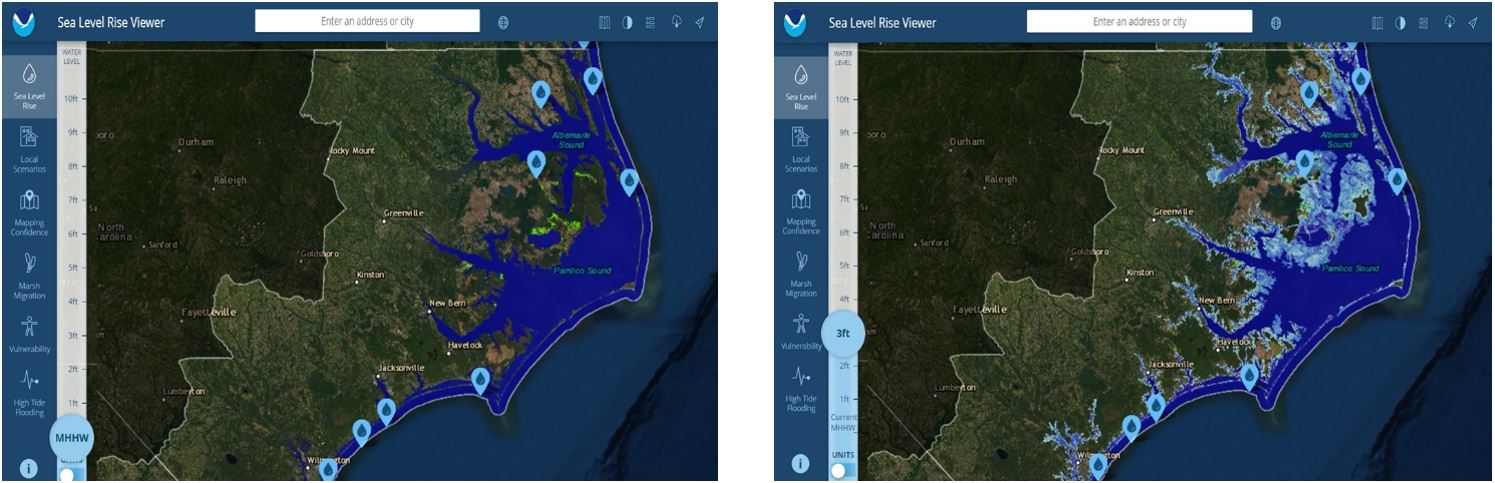Click the MHHW slider handle in left screenshot
Viewport: 1495px width, 483px height.
click(x=72, y=437)
